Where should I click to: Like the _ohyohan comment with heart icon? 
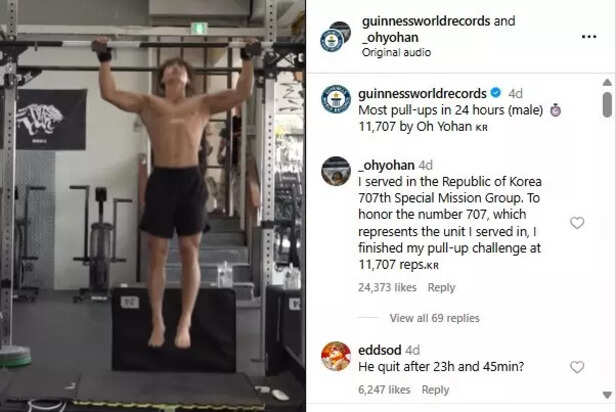(577, 223)
